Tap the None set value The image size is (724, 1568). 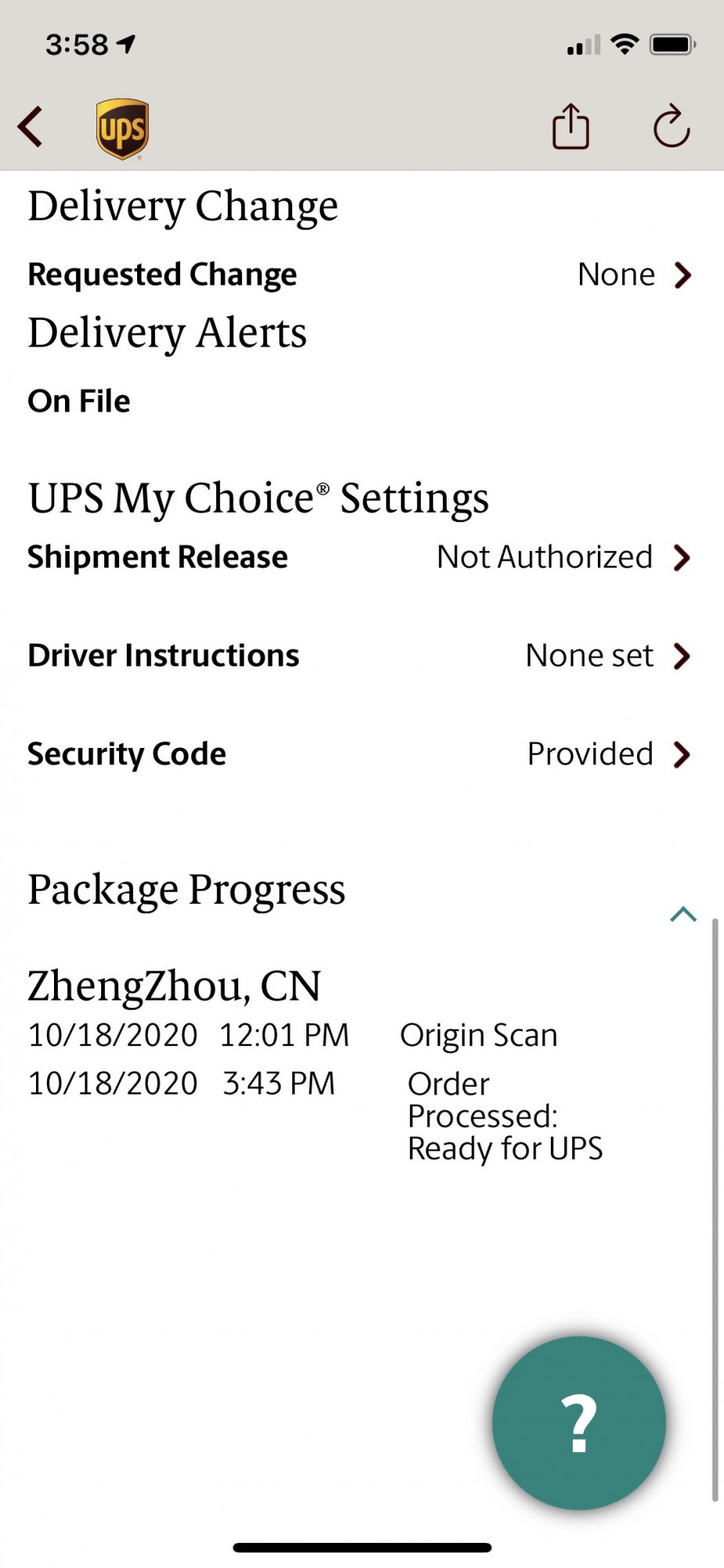coord(589,655)
